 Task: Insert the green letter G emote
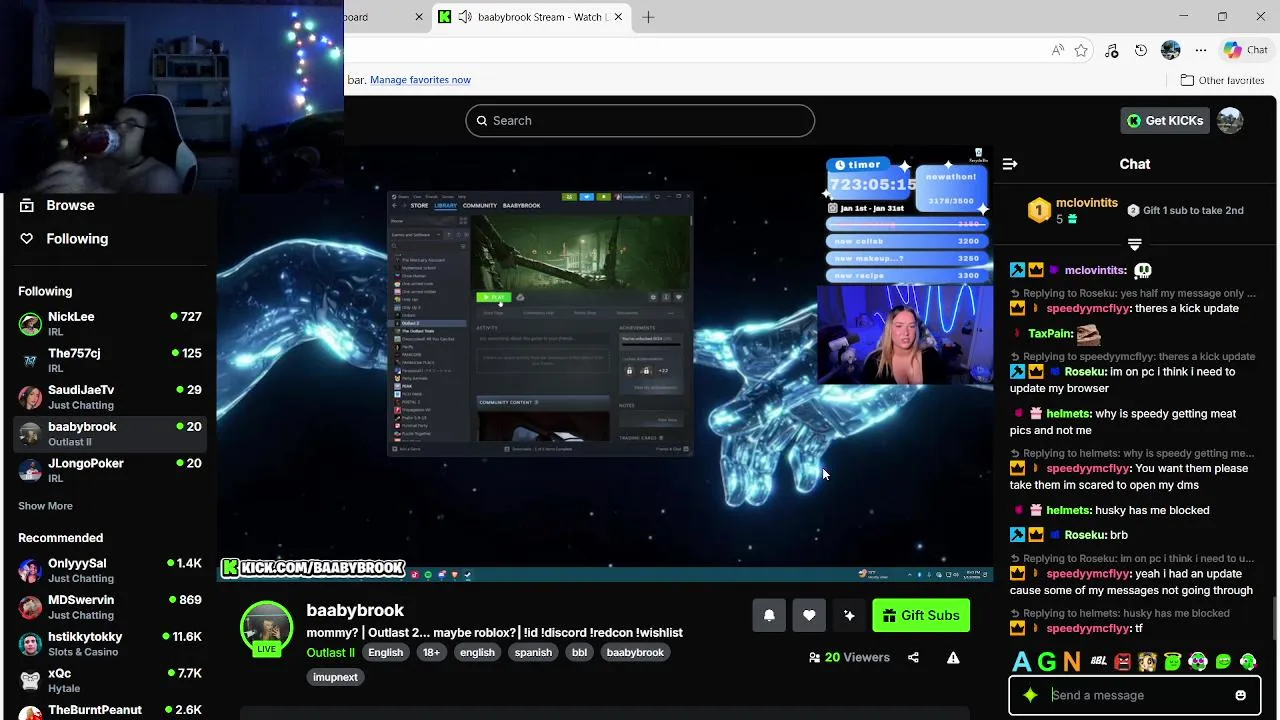(x=1046, y=662)
